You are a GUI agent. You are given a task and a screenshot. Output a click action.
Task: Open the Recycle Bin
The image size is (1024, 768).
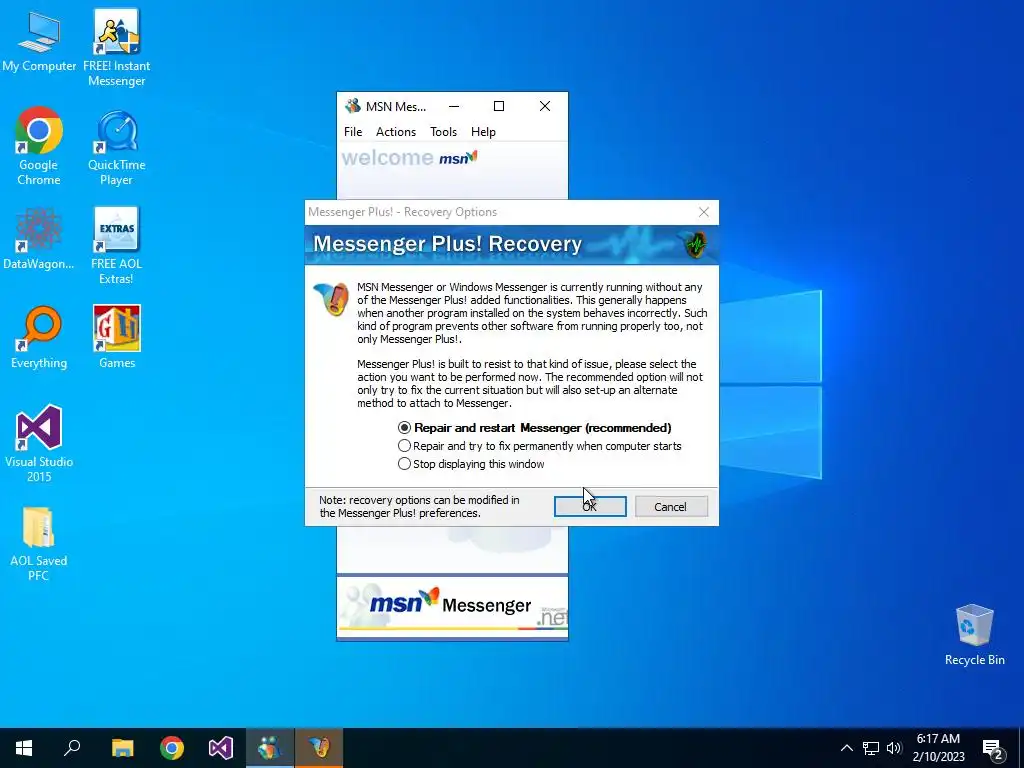(x=974, y=635)
